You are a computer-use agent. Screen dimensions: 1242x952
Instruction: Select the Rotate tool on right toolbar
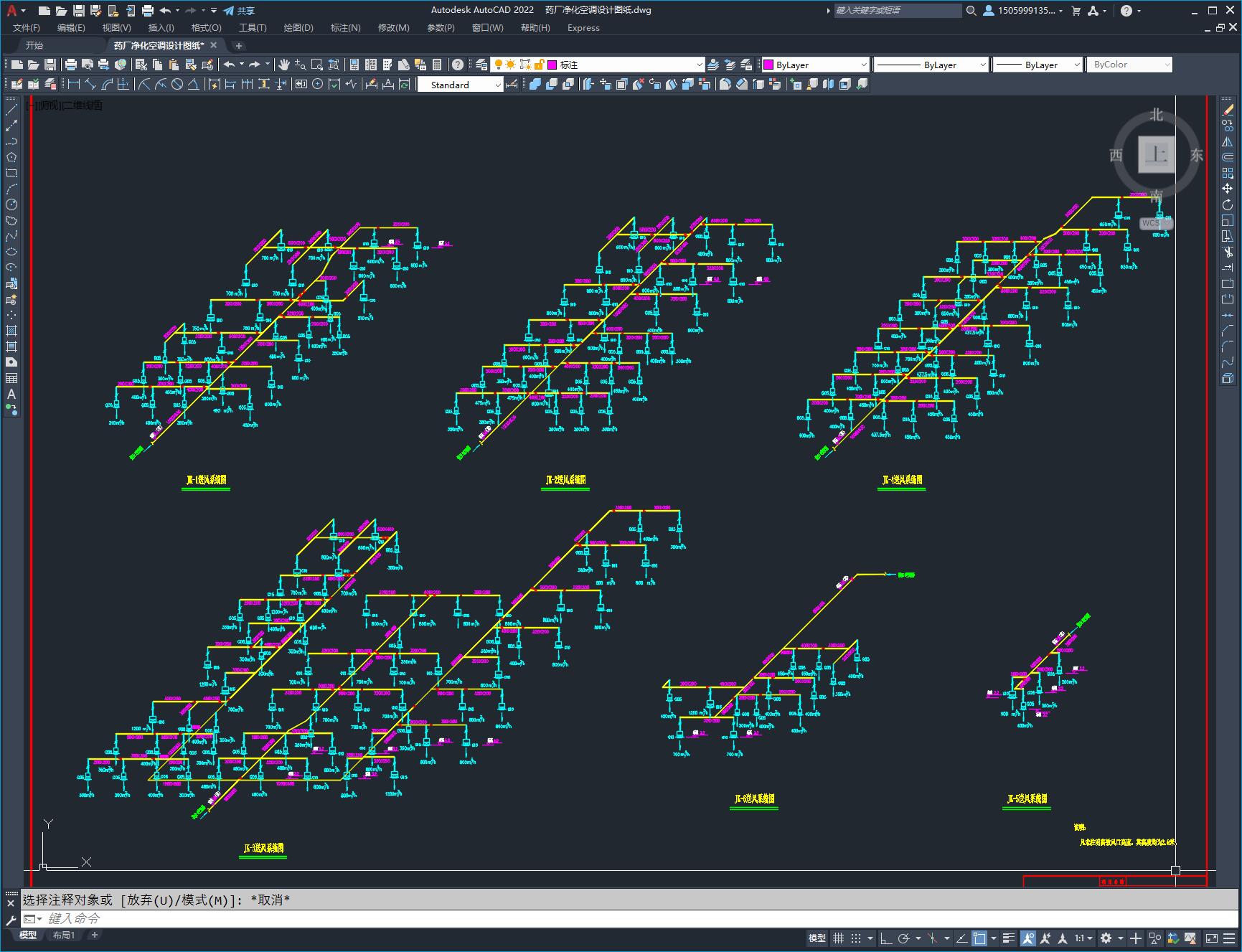click(x=1228, y=204)
